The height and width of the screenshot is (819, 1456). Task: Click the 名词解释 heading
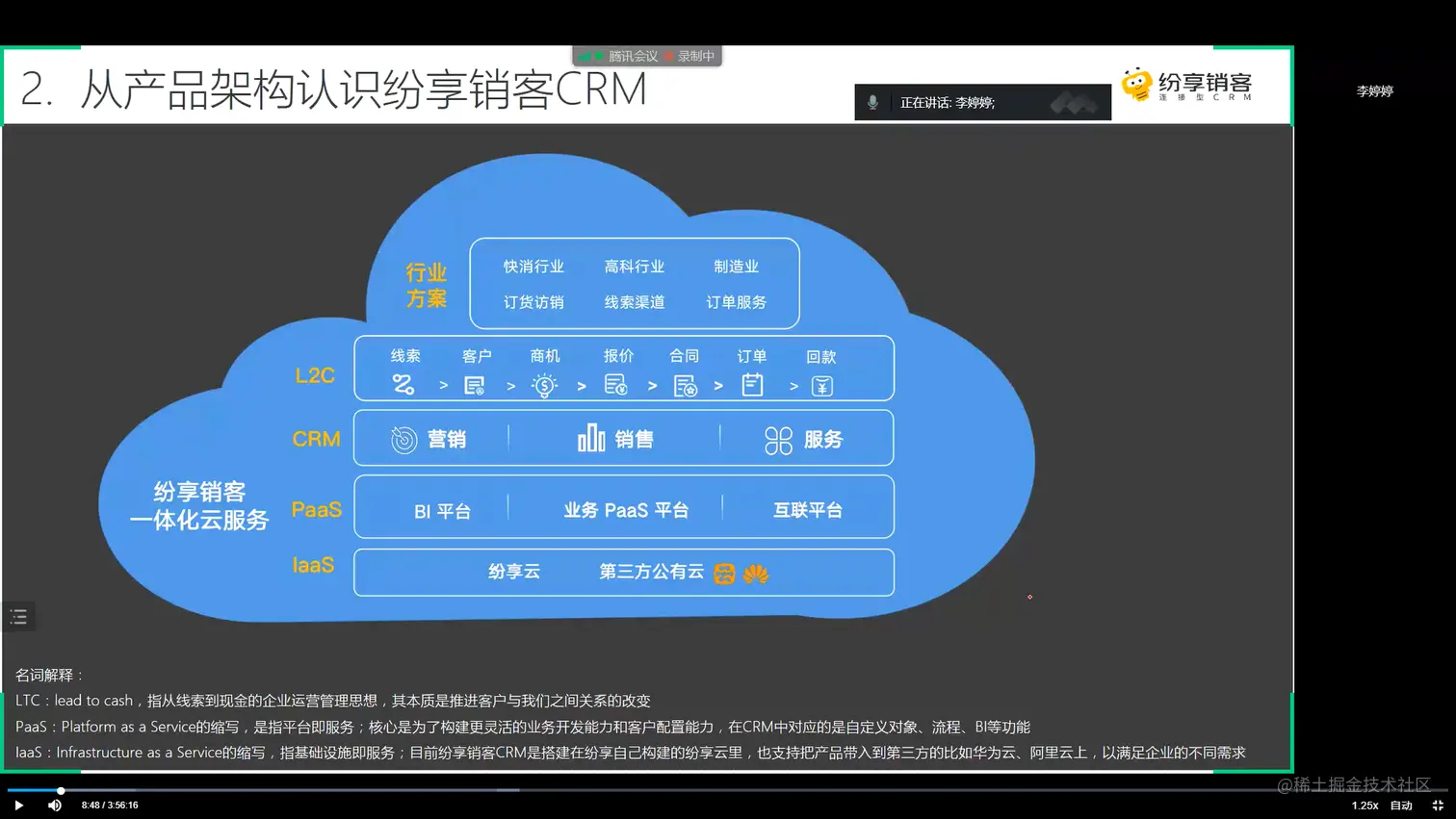point(49,676)
